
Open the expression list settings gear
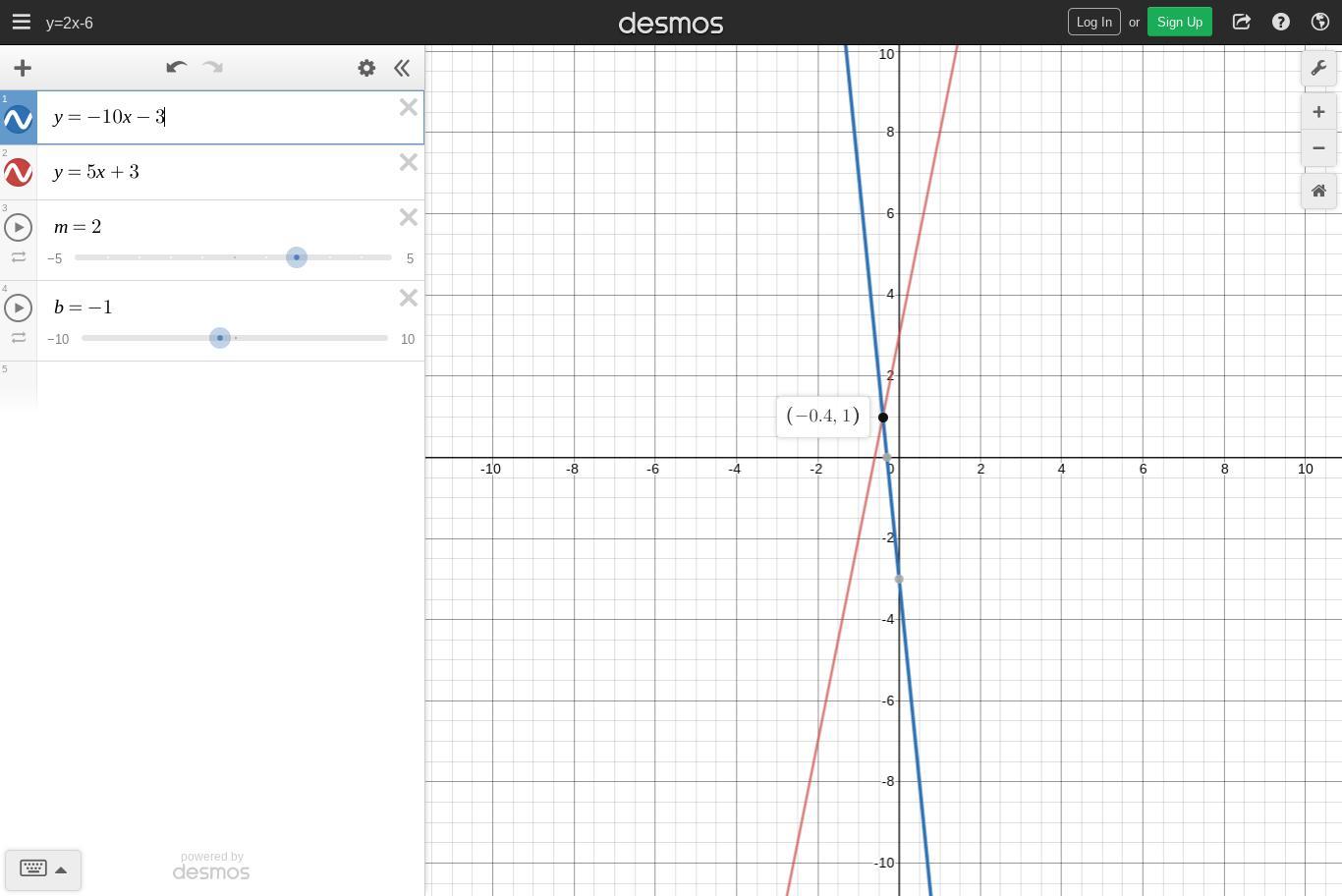[366, 68]
